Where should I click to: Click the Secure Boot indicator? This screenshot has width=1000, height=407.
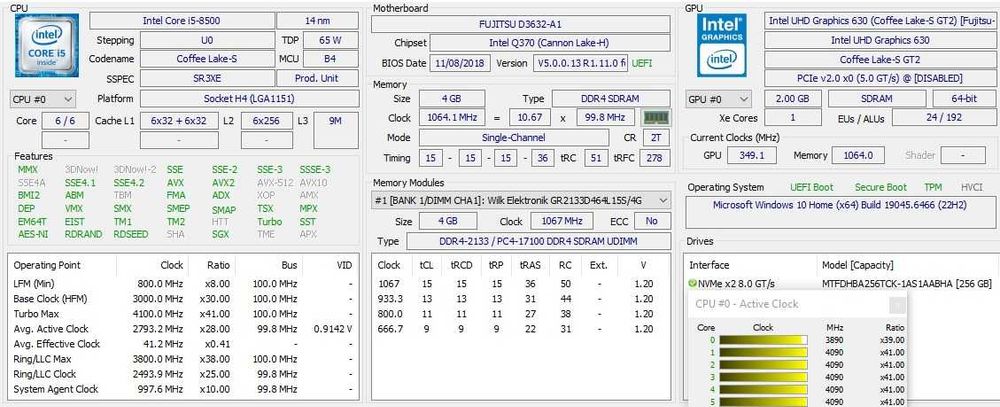(880, 188)
